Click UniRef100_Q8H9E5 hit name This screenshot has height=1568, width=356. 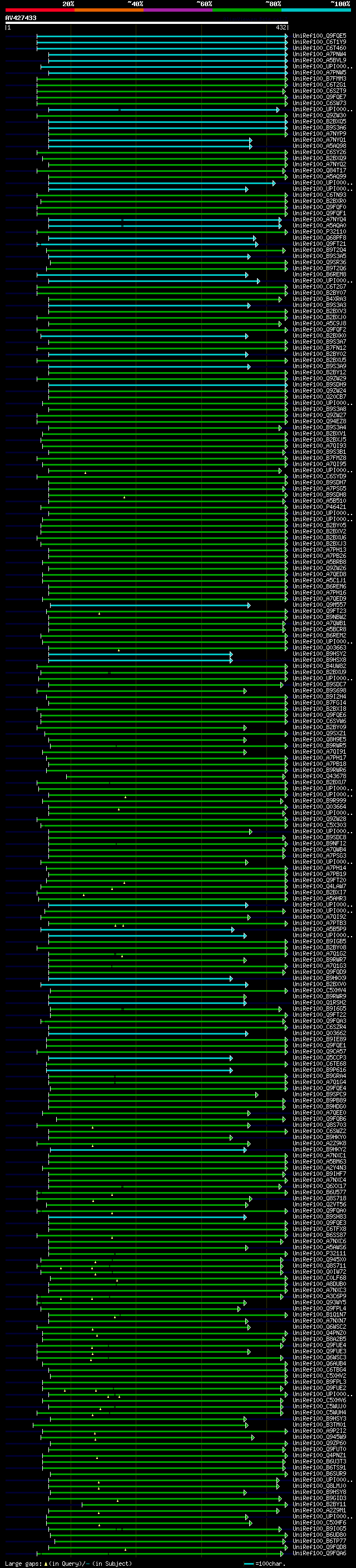[x=319, y=739]
